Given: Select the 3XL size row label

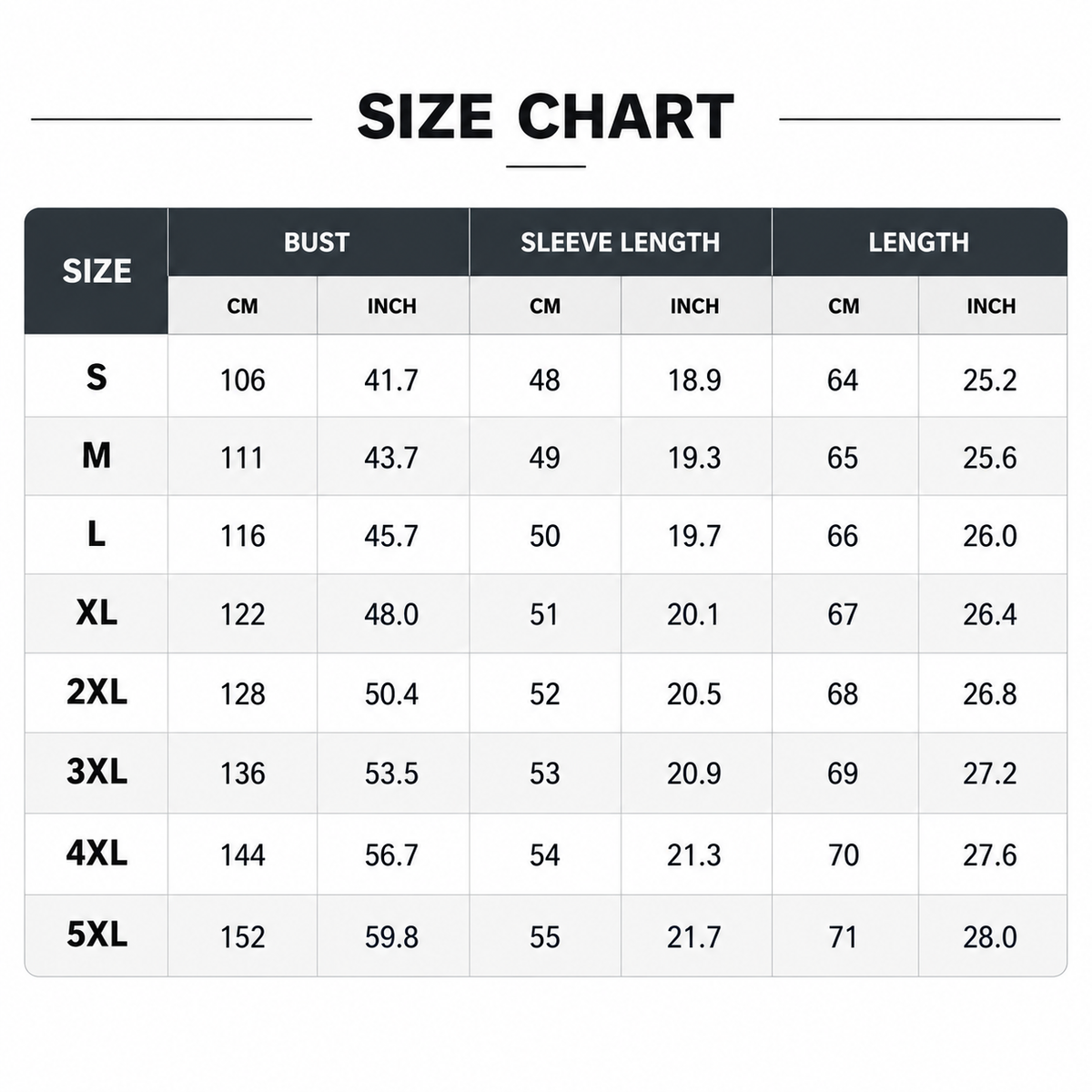Looking at the screenshot, I should pos(96,772).
